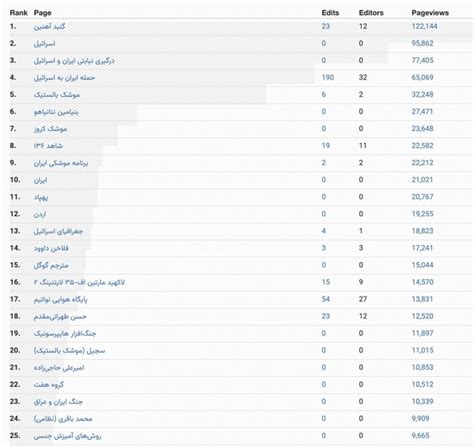474x446 pixels.
Task: Sort by the Pageviews column header
Action: pyautogui.click(x=430, y=13)
